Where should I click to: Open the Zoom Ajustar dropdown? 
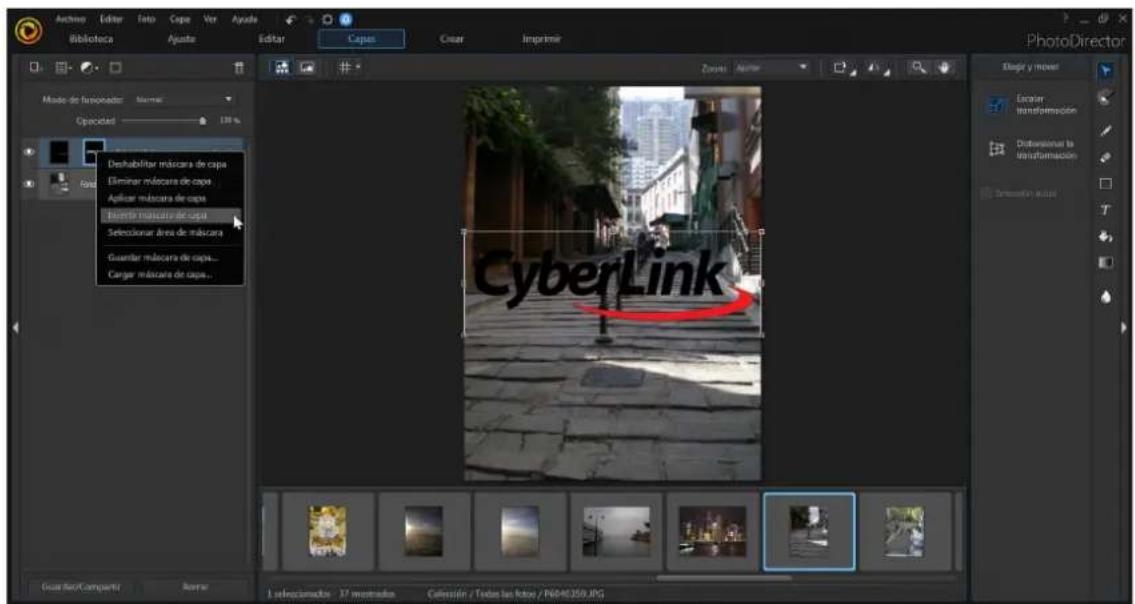pyautogui.click(x=771, y=67)
